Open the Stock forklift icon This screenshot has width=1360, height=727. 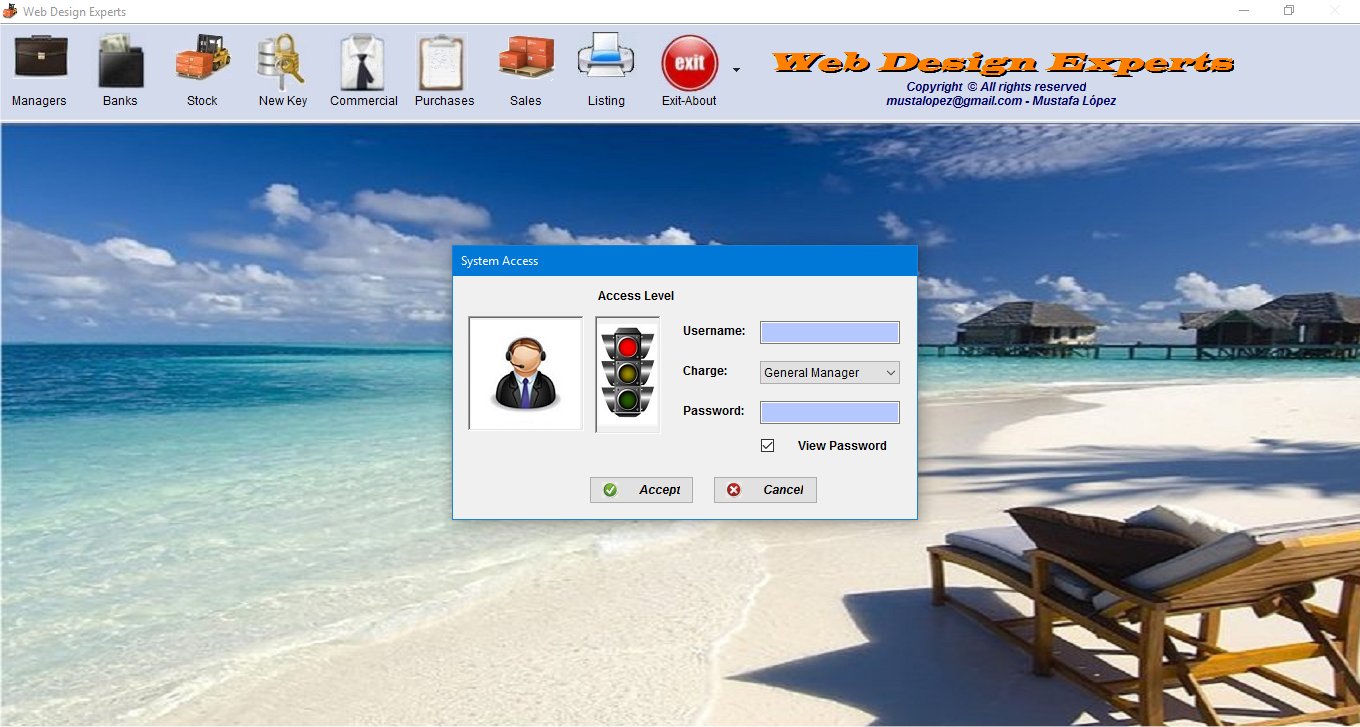(x=201, y=60)
